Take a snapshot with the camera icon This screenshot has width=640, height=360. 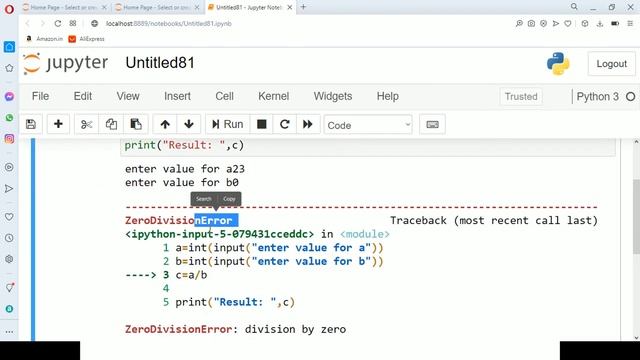tap(531, 24)
